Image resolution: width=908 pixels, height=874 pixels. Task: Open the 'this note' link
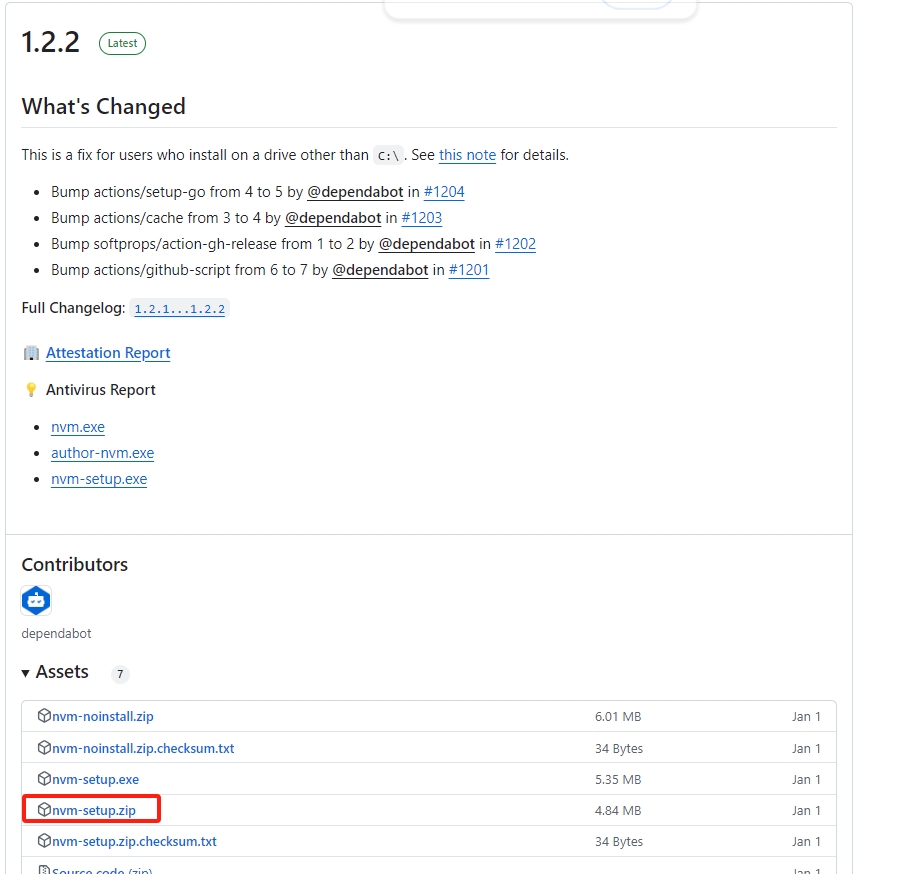point(467,155)
